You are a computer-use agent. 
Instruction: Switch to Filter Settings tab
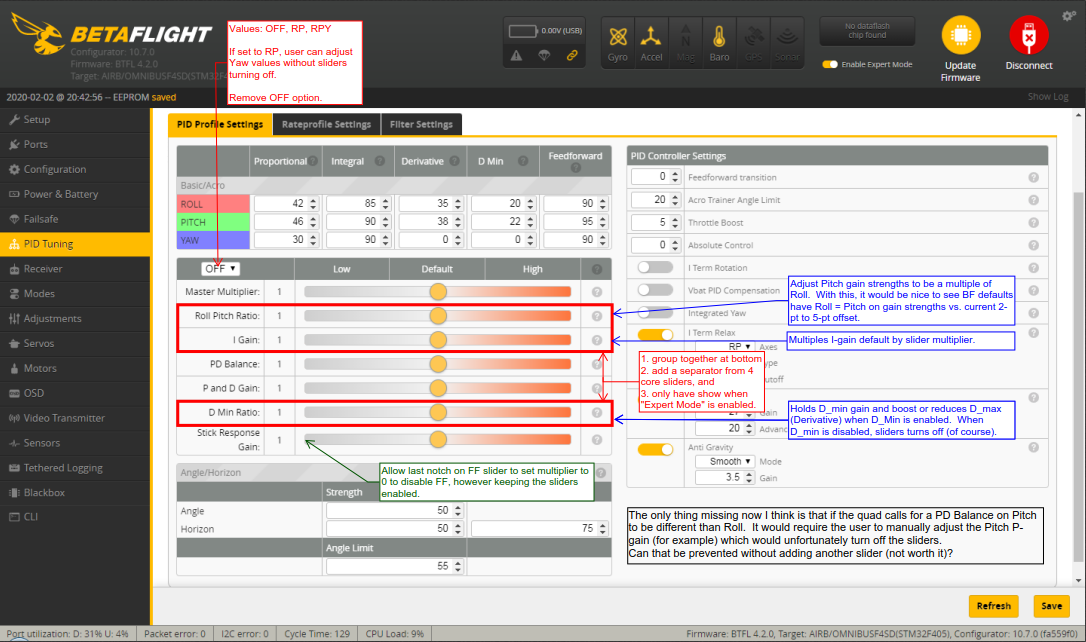[421, 124]
